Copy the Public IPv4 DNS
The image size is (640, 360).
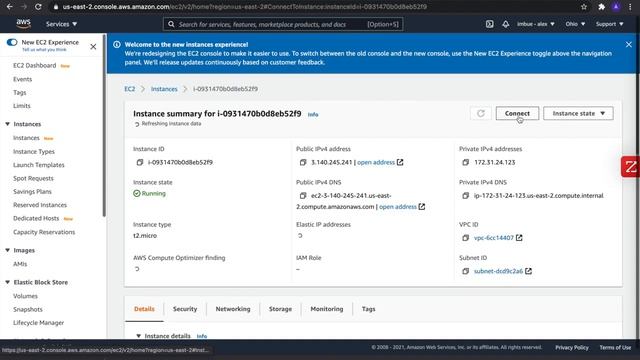303,196
